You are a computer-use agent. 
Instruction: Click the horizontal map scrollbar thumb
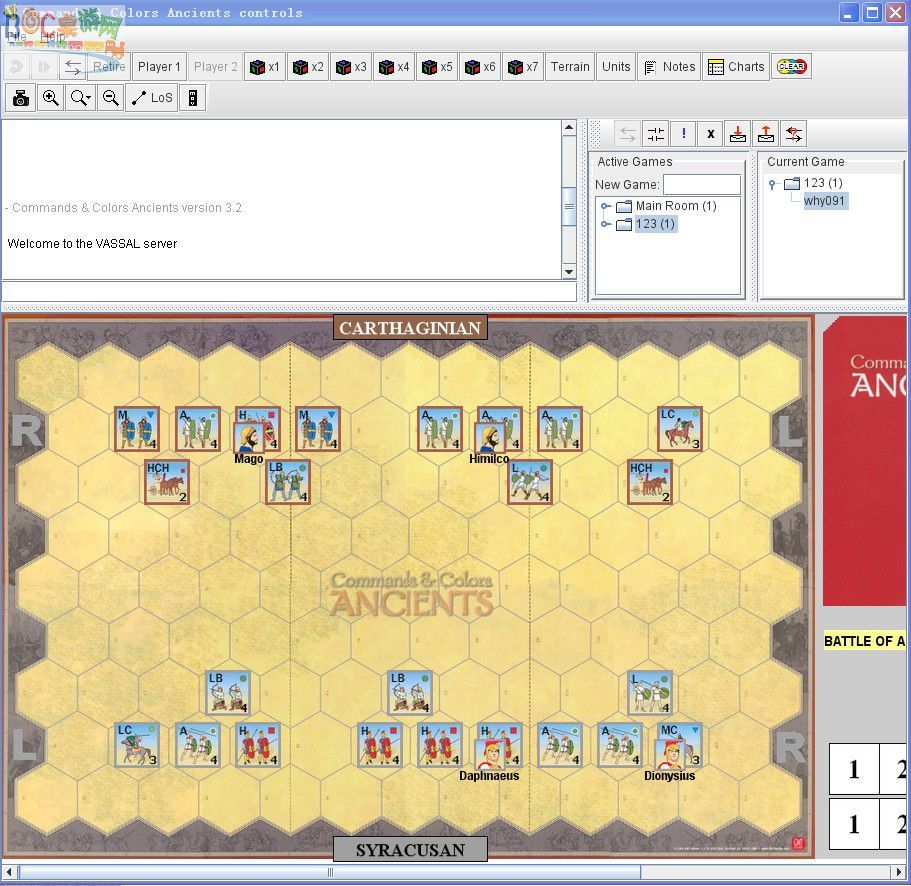coord(330,872)
